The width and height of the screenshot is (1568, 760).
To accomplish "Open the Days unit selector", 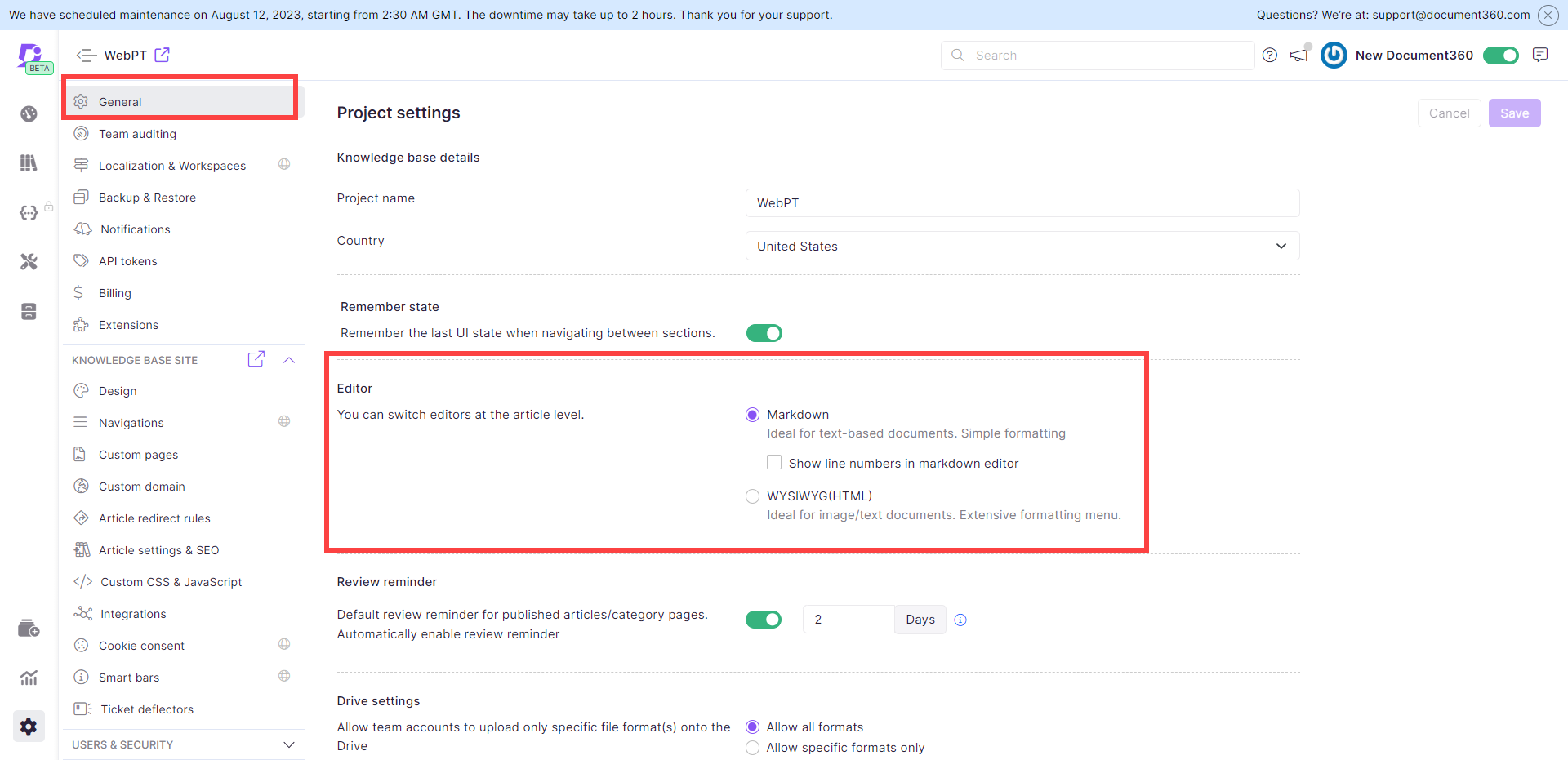I will [920, 620].
